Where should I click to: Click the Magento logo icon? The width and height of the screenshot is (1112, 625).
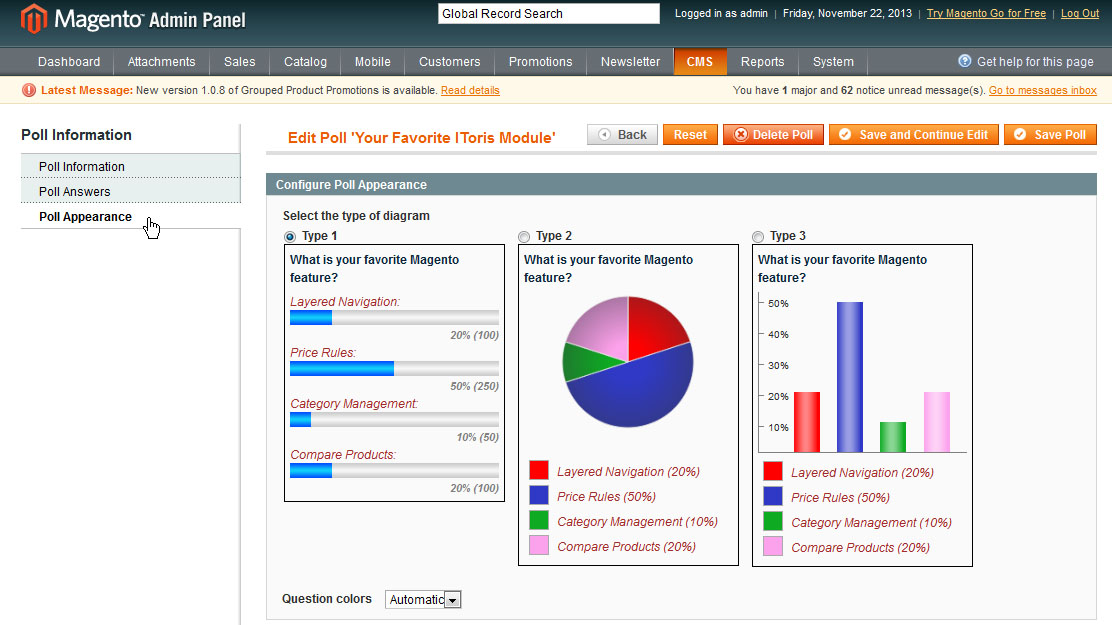[33, 18]
